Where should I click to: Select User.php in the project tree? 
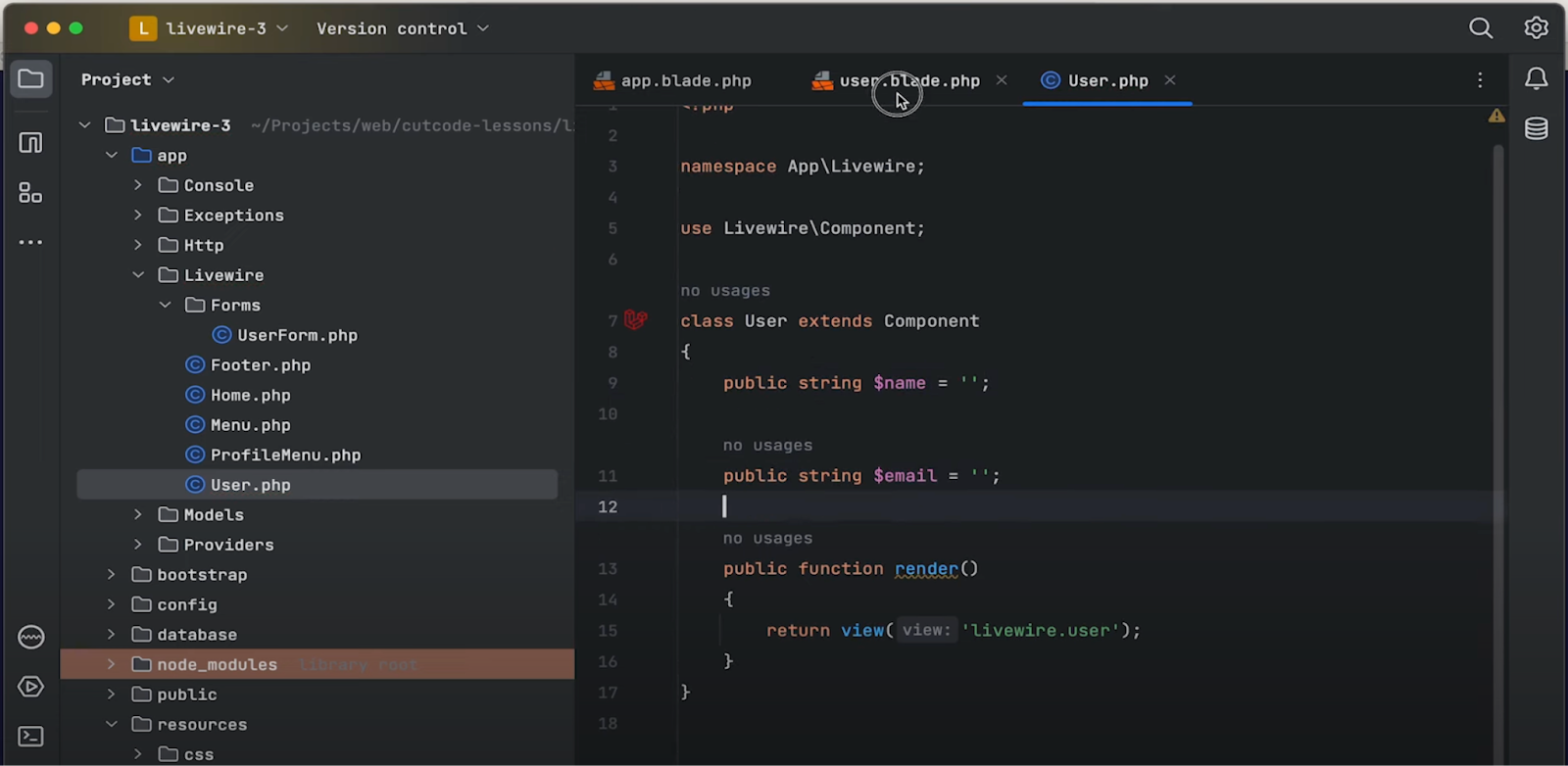tap(318, 485)
